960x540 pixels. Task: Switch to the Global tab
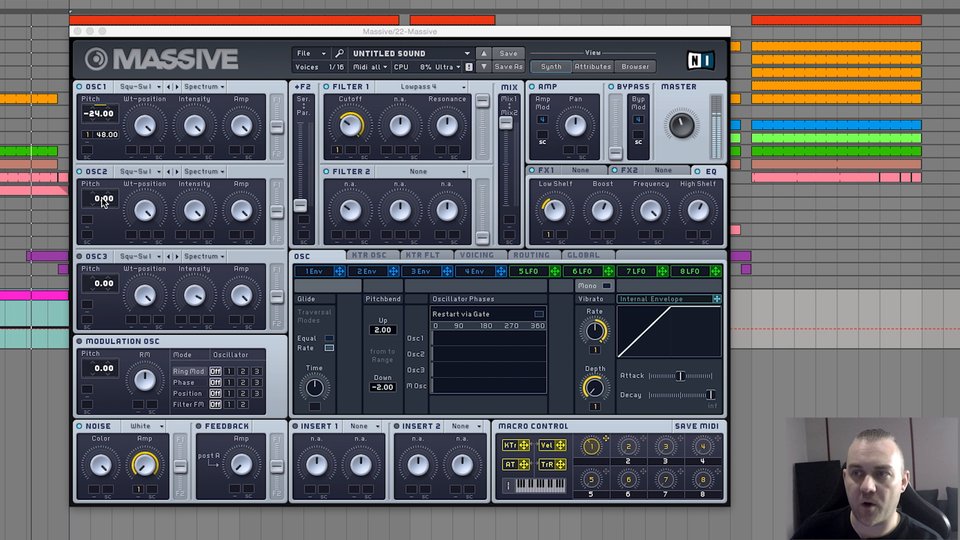(x=583, y=255)
